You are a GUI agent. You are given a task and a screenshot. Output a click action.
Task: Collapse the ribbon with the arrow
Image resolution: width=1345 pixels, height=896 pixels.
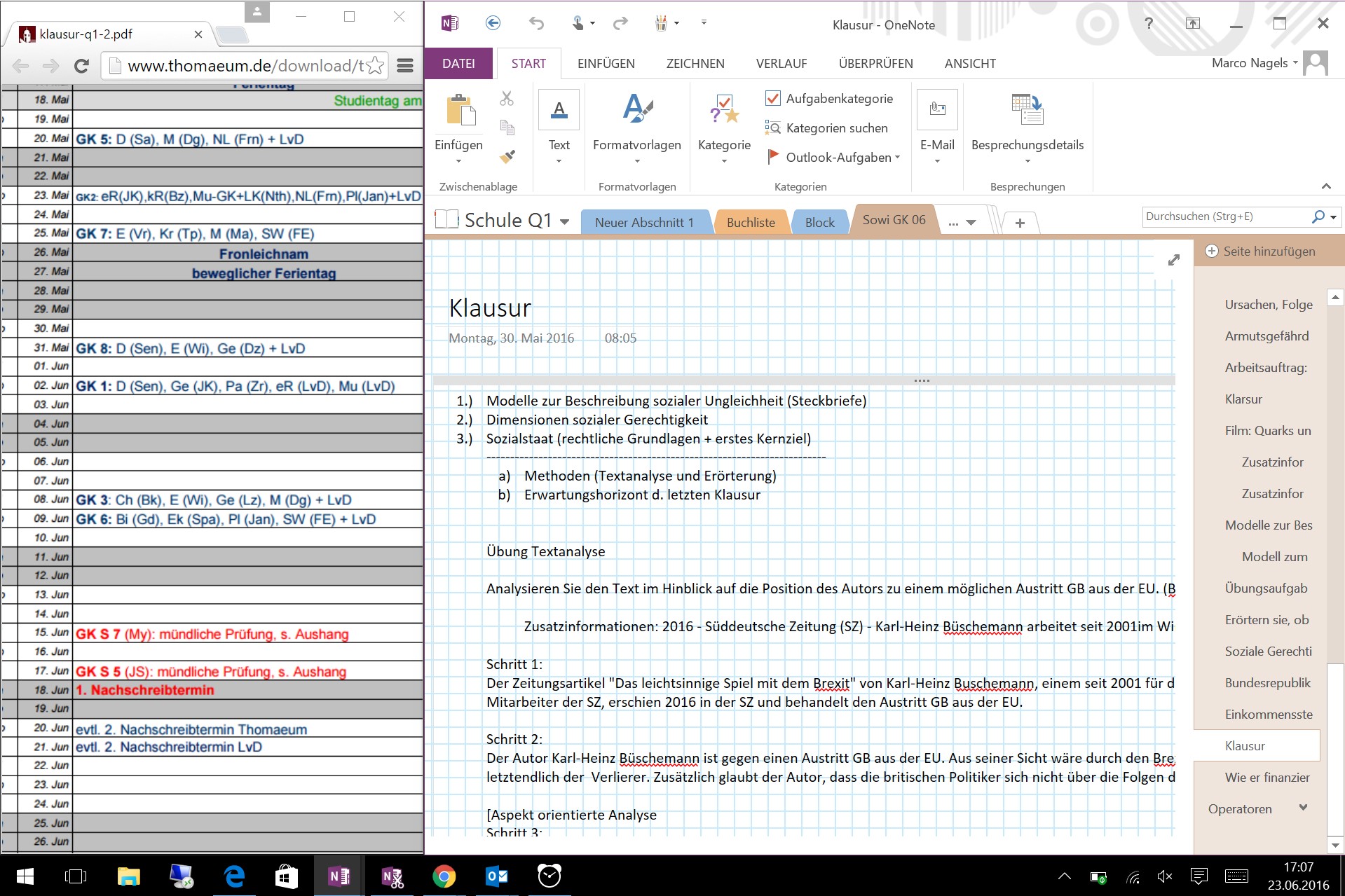pos(1326,186)
